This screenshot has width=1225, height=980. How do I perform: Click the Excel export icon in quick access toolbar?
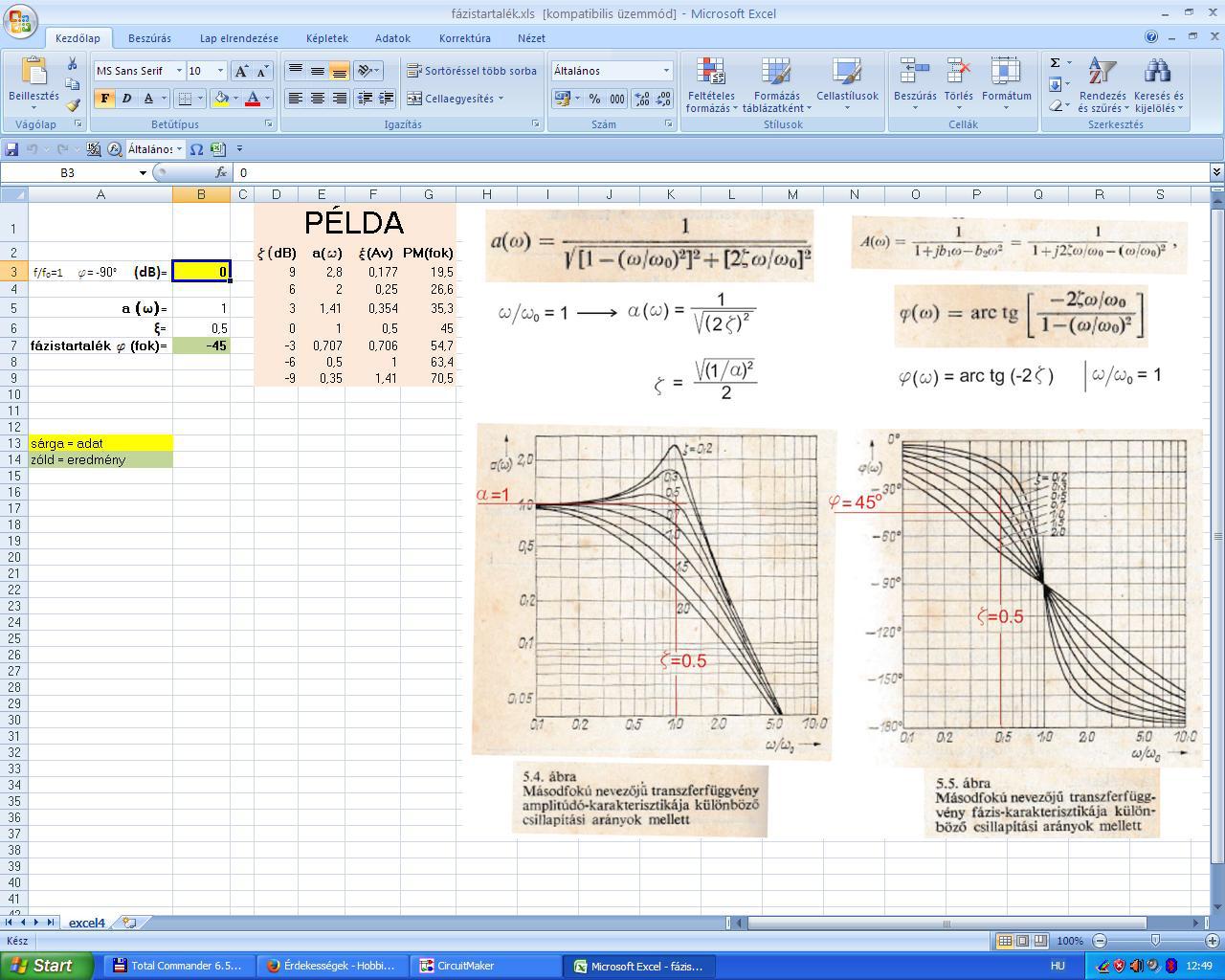217,149
